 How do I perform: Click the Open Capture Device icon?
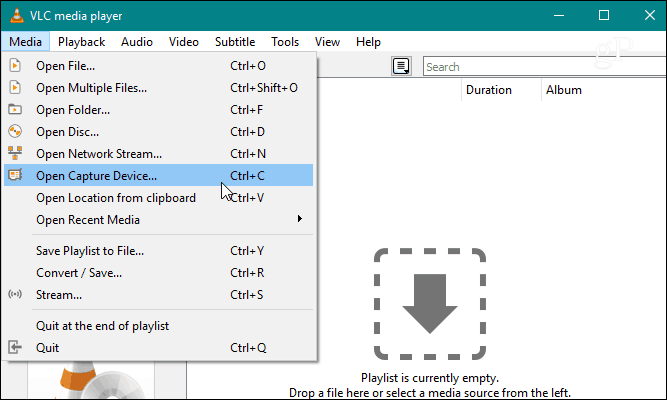tap(15, 175)
